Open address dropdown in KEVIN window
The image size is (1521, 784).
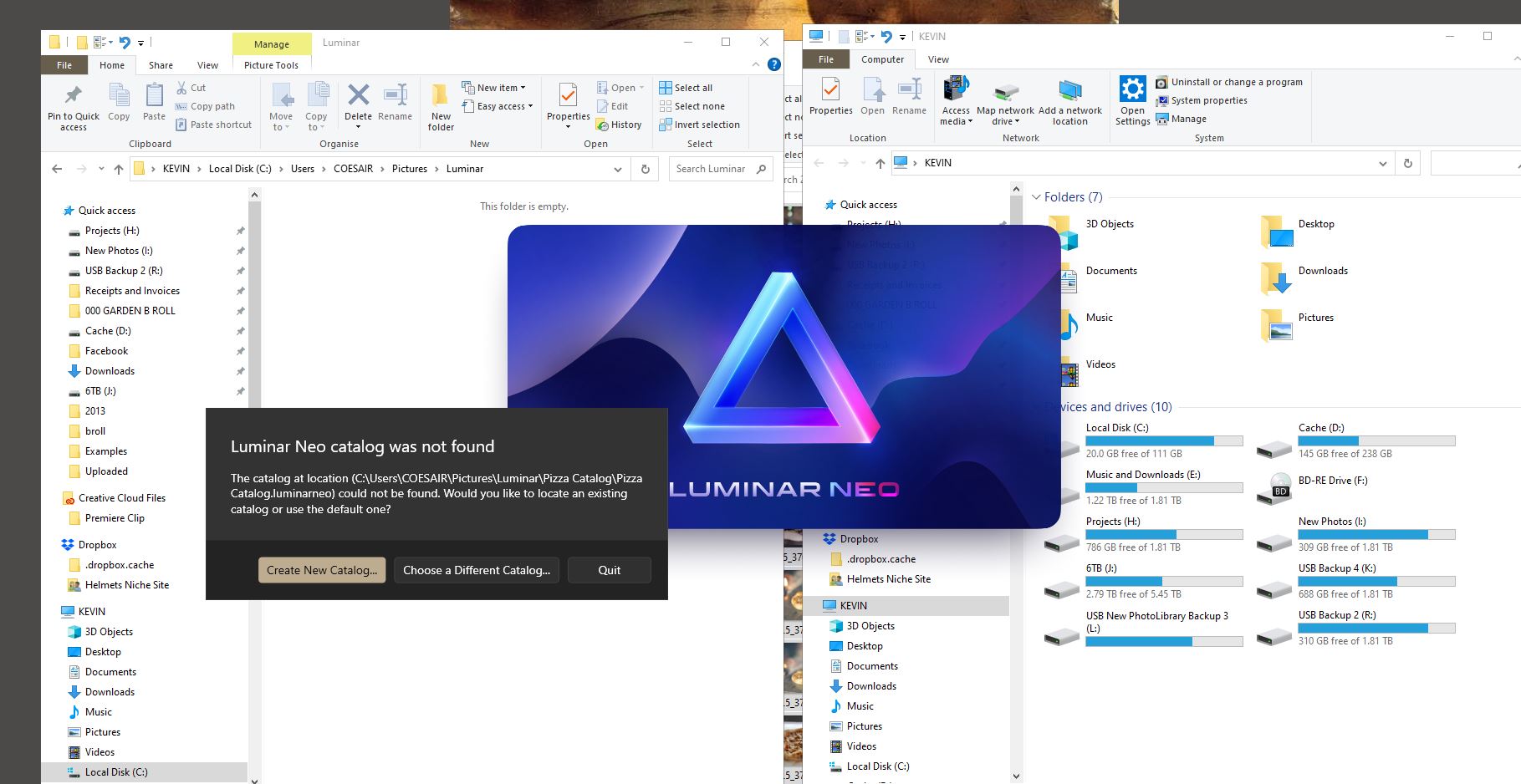click(1382, 164)
